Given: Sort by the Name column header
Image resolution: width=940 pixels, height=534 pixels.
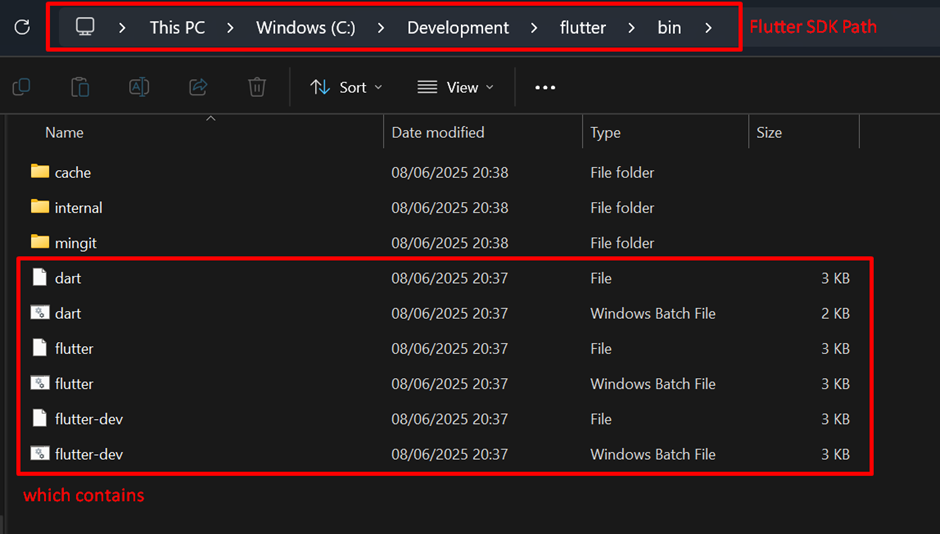Looking at the screenshot, I should [64, 132].
